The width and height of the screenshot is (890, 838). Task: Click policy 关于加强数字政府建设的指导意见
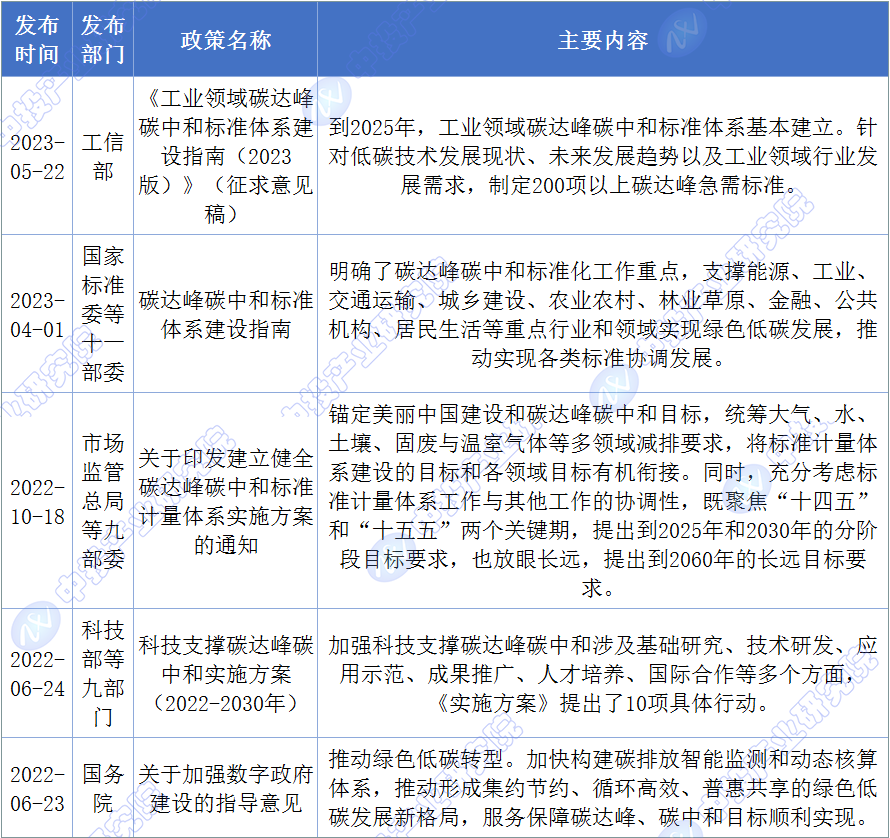coord(225,788)
